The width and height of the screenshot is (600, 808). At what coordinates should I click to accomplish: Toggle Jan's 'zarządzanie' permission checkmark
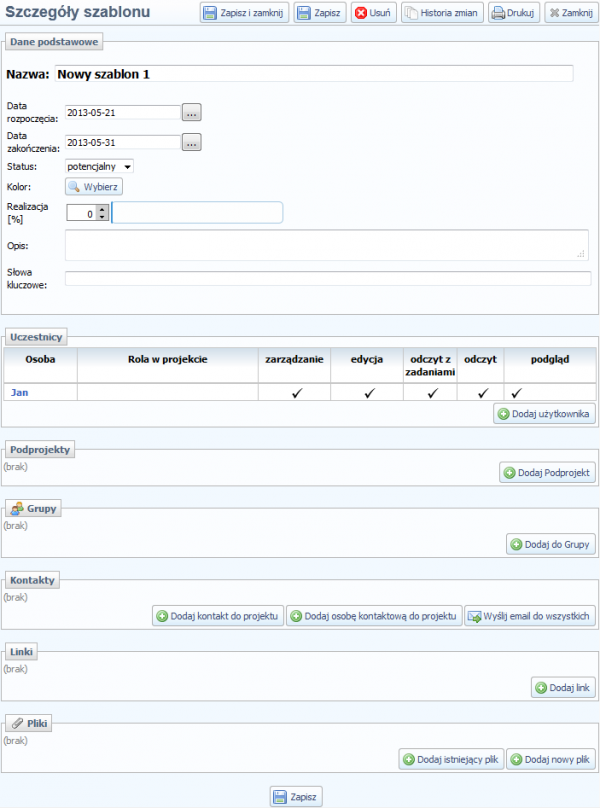pyautogui.click(x=296, y=394)
